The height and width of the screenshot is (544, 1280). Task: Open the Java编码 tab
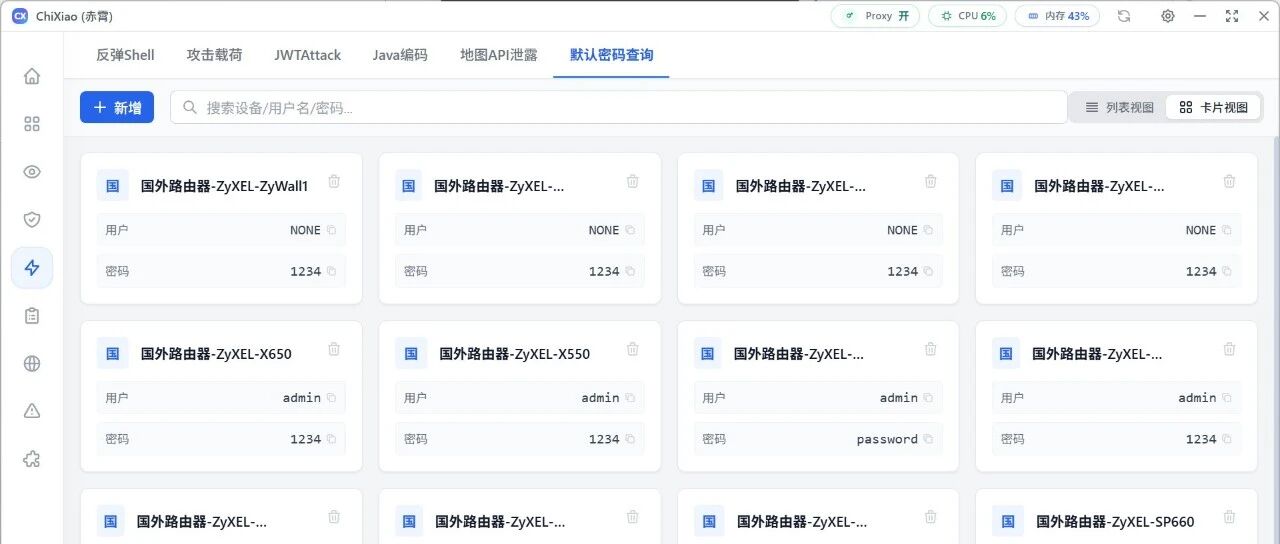(x=400, y=55)
